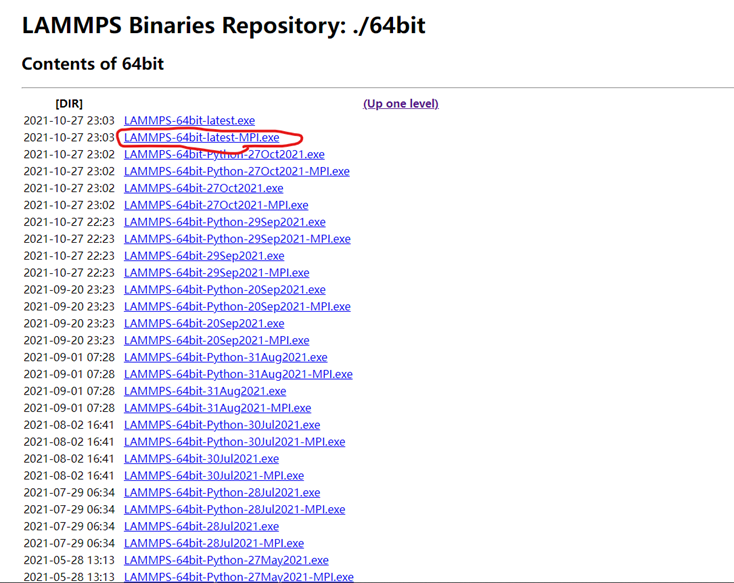Viewport: 734px width, 583px height.
Task: Open LAMMPS-64bit-Python-27Oct2021.exe link
Action: click(224, 154)
